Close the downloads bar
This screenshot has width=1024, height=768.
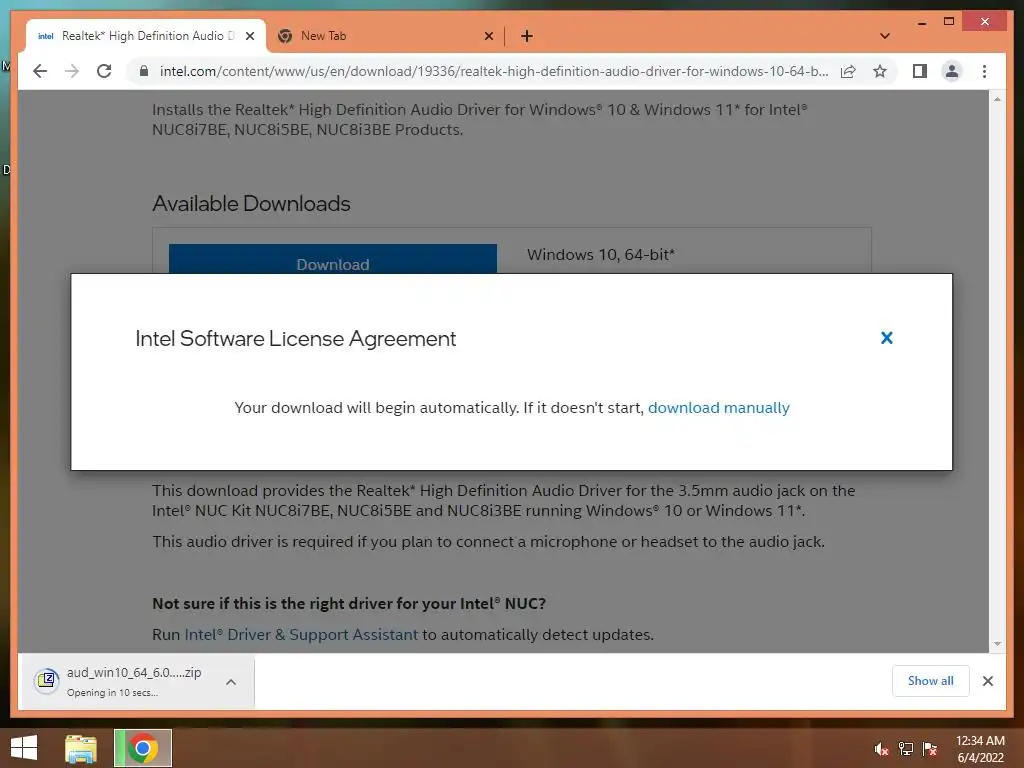[x=987, y=681]
